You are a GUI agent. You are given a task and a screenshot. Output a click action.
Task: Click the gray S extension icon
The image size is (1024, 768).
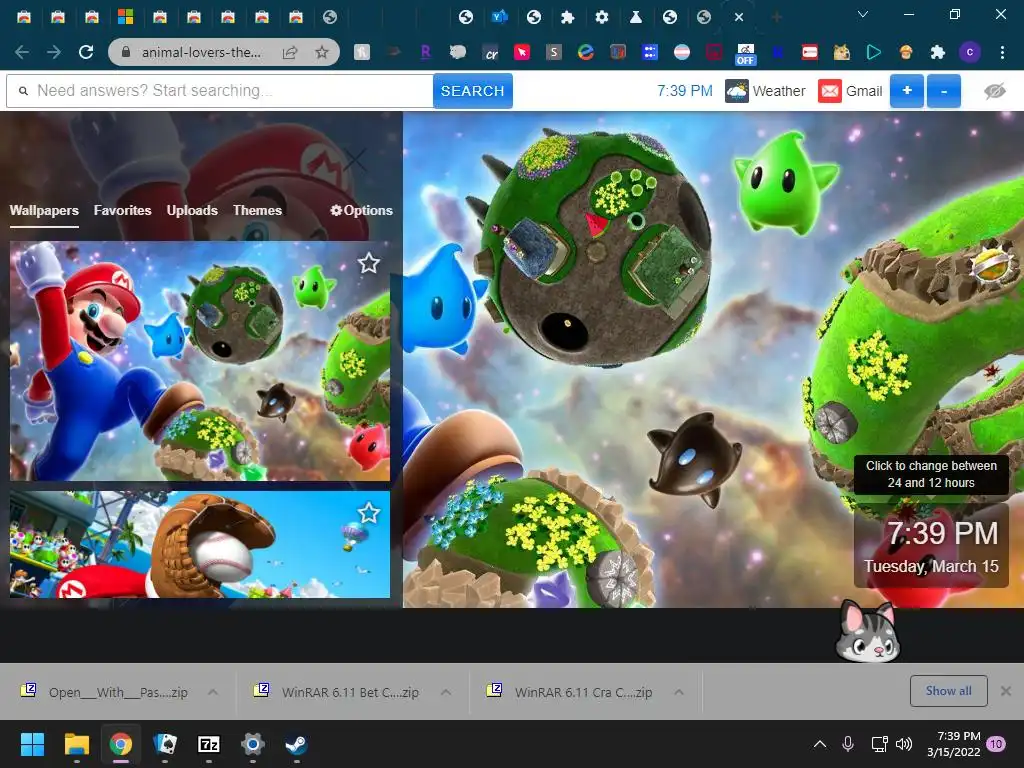pyautogui.click(x=554, y=52)
